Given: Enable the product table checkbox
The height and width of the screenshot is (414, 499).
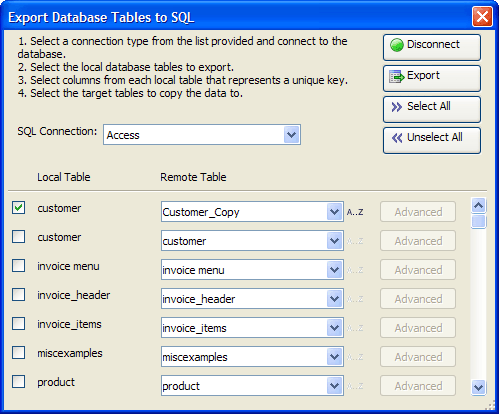Looking at the screenshot, I should [18, 382].
